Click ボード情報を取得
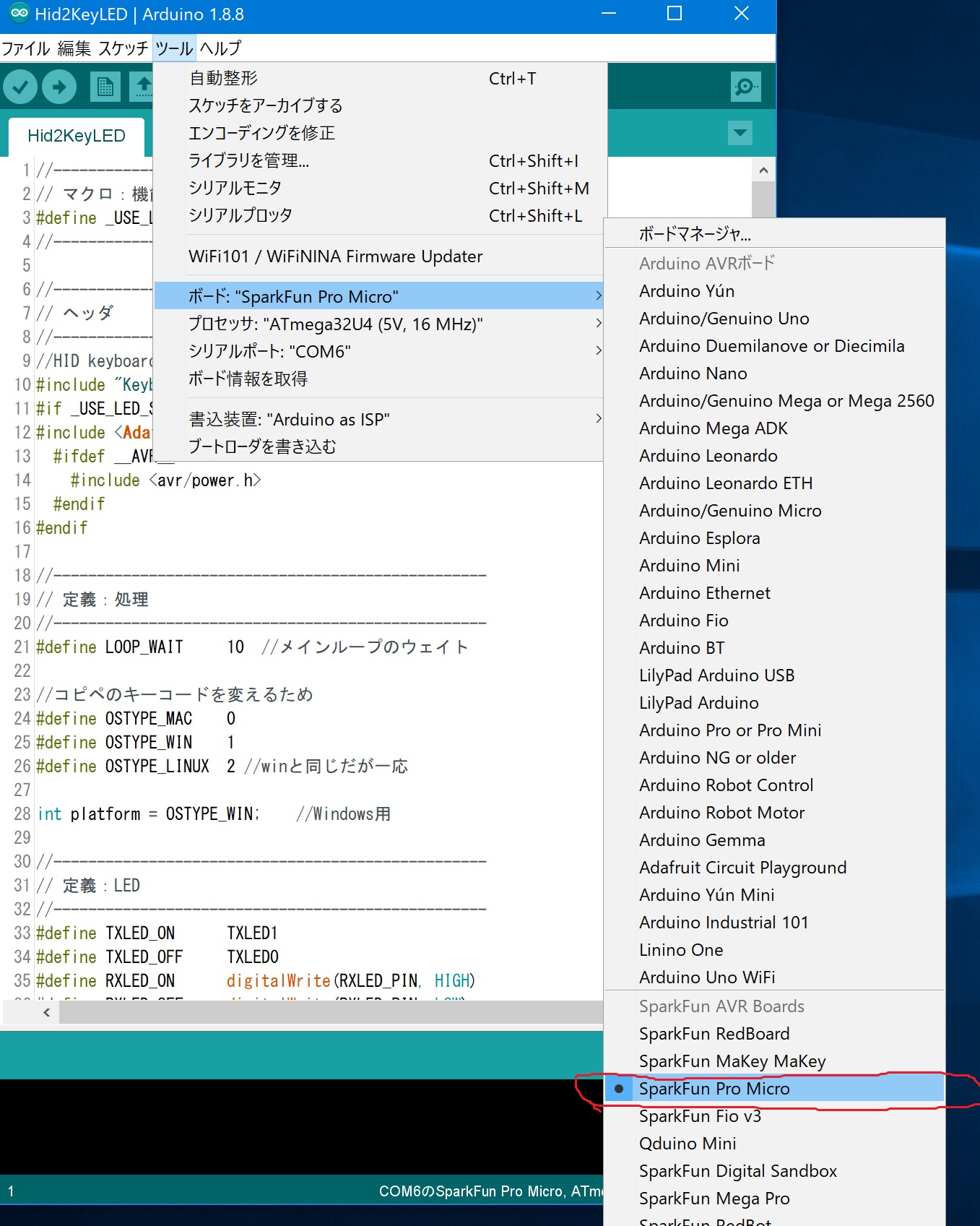The width and height of the screenshot is (980, 1226). (x=380, y=379)
